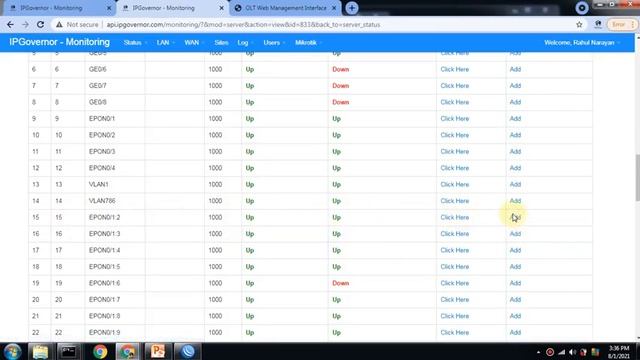Click the Error profile button
The height and width of the screenshot is (360, 640).
pos(622,24)
